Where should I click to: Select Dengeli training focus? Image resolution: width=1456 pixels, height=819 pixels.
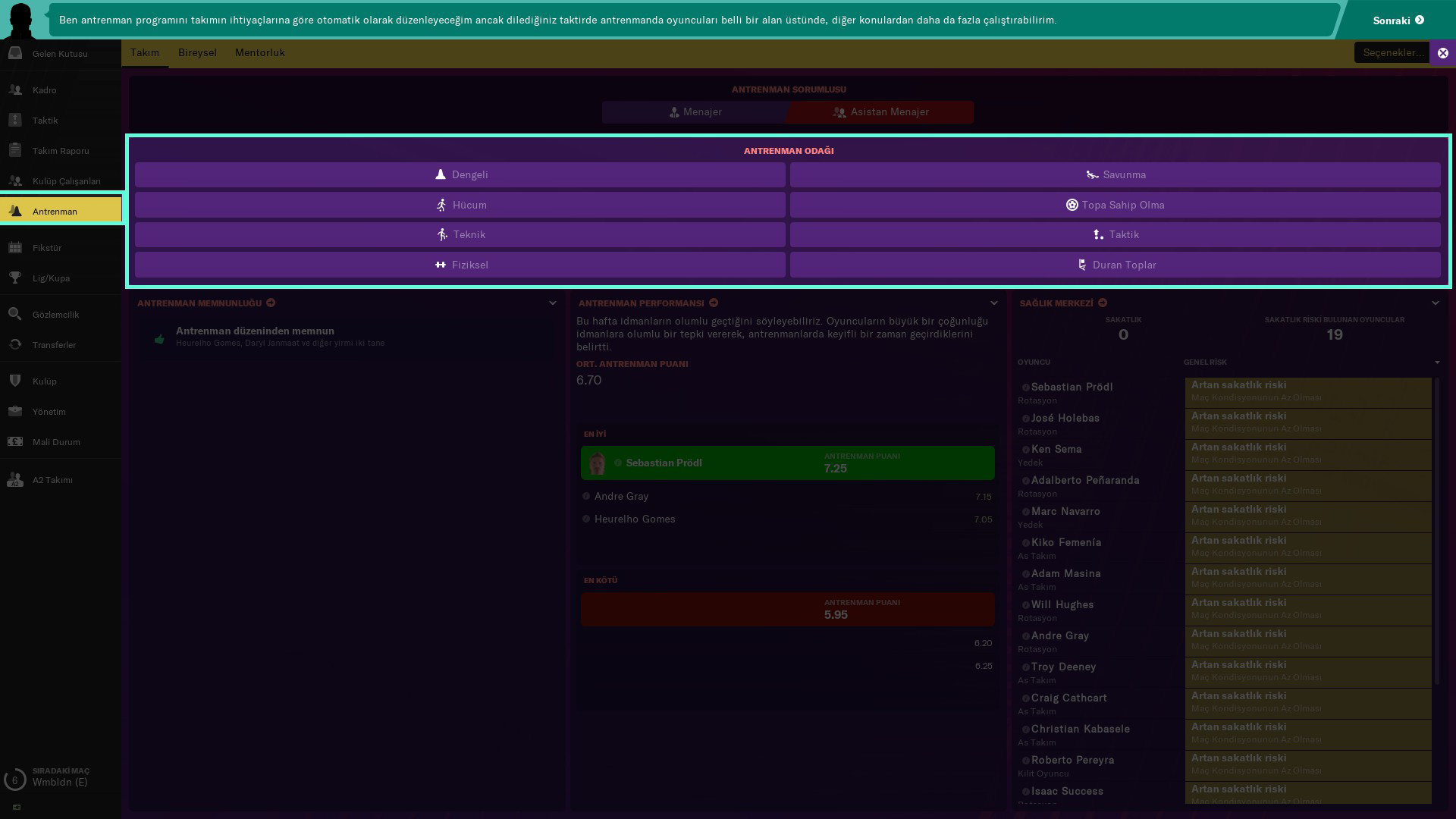[x=460, y=174]
